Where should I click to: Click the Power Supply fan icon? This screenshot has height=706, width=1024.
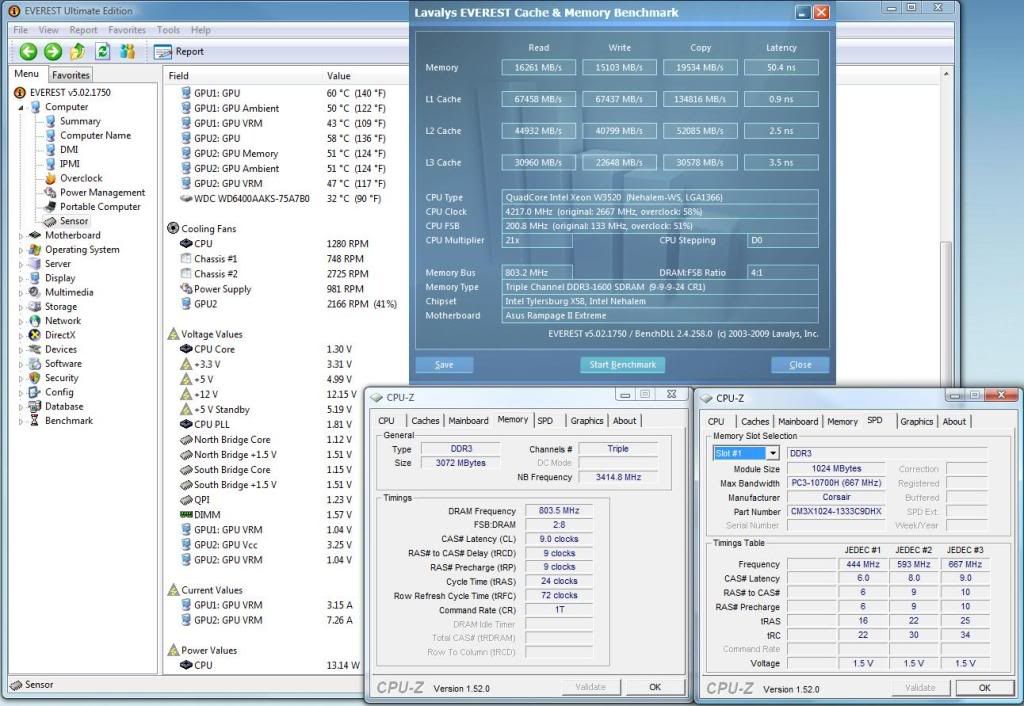pyautogui.click(x=186, y=289)
